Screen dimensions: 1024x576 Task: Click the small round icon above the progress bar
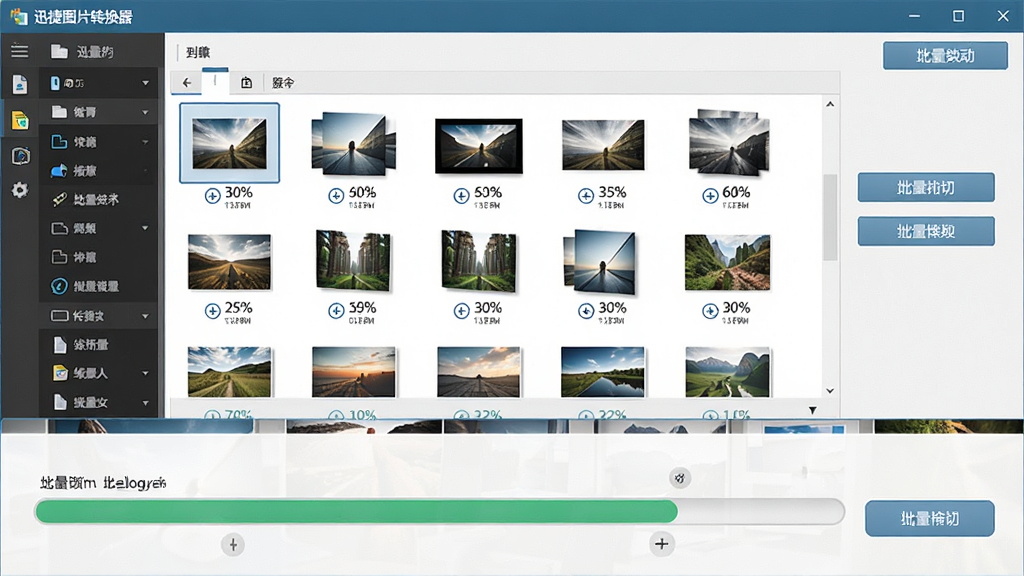coord(680,478)
